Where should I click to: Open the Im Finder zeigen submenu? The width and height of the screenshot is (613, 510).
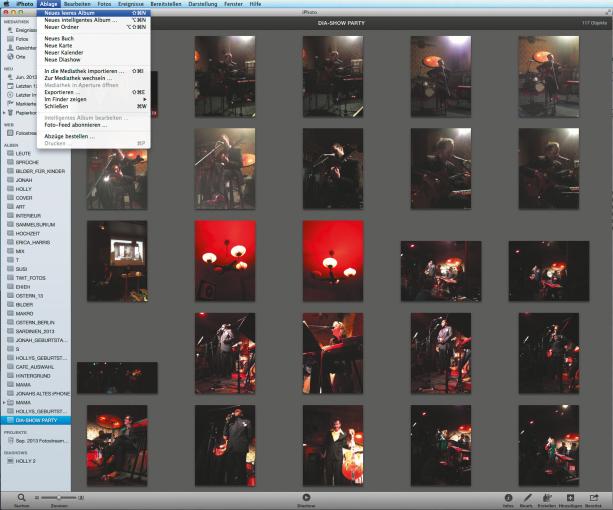point(93,99)
